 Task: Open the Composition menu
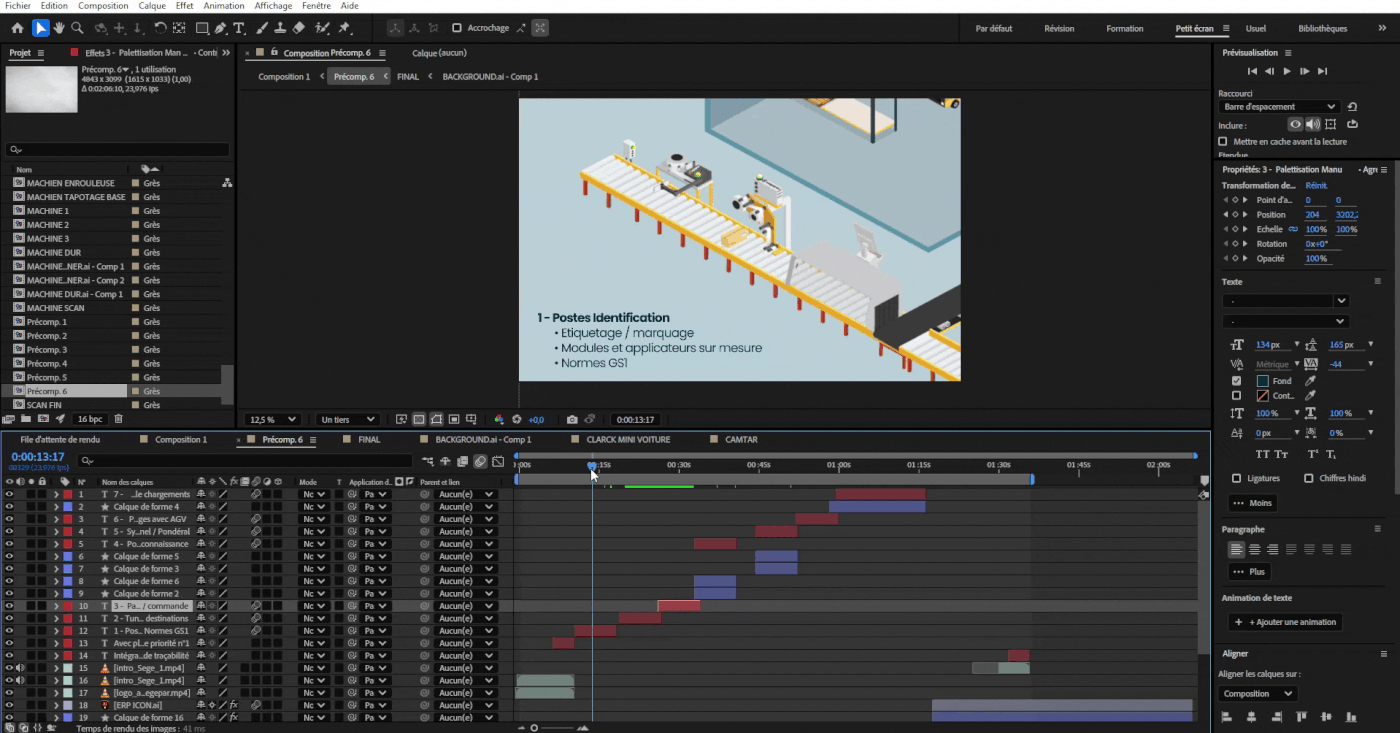coord(103,6)
